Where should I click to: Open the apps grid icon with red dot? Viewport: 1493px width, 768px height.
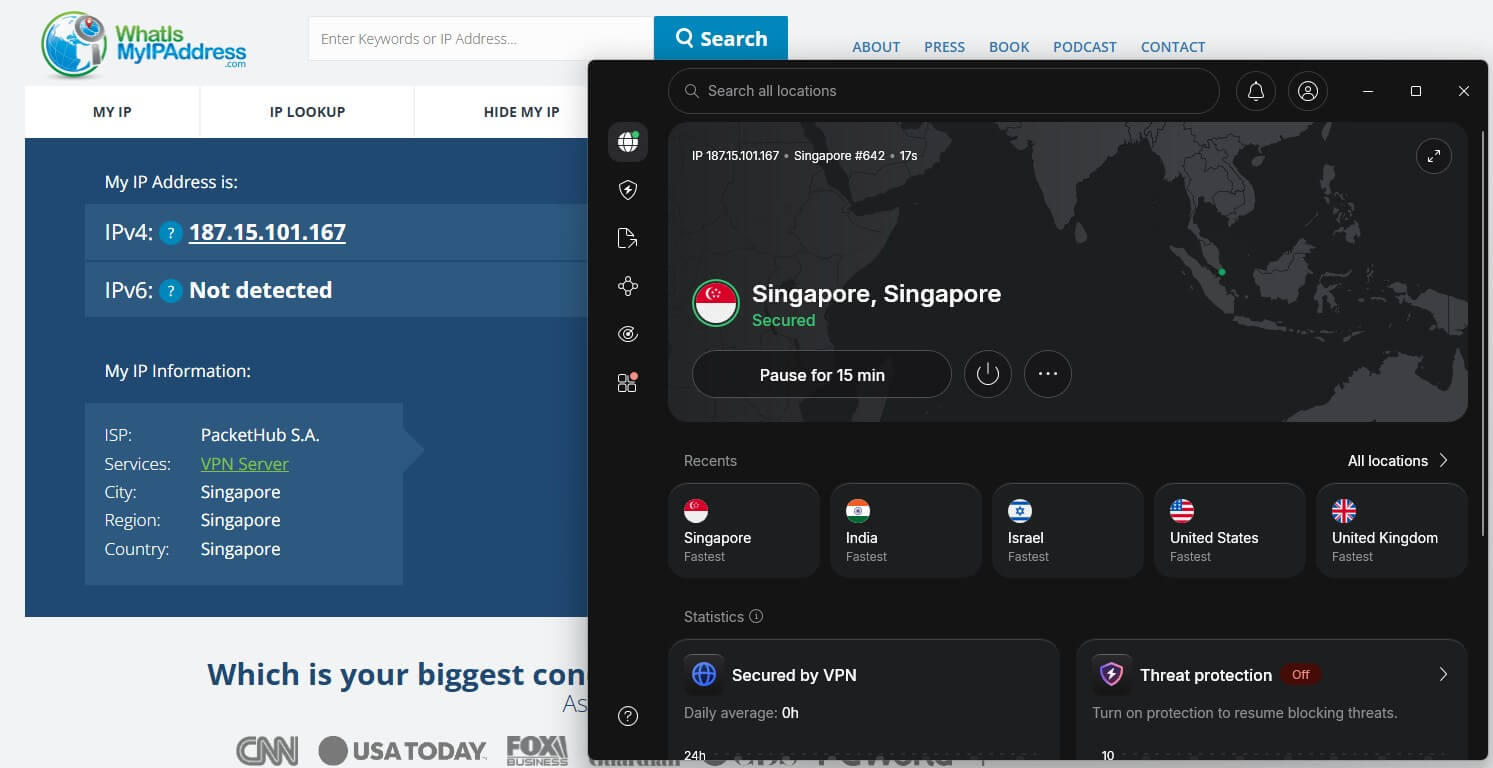click(x=628, y=382)
